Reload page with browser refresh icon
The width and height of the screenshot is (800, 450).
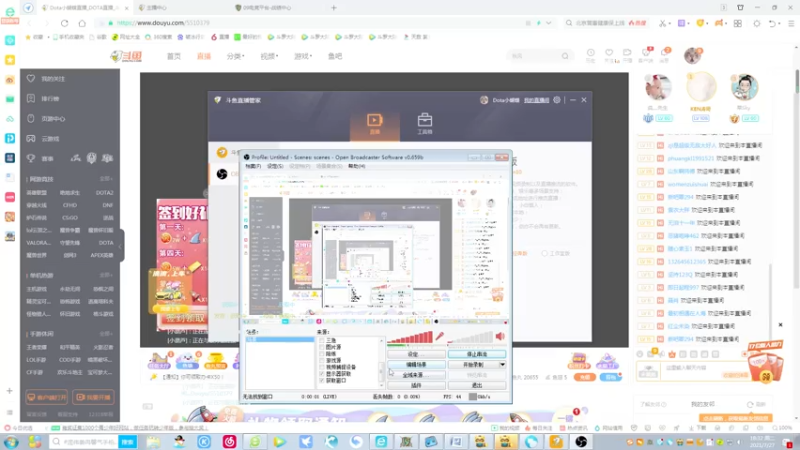[64, 23]
